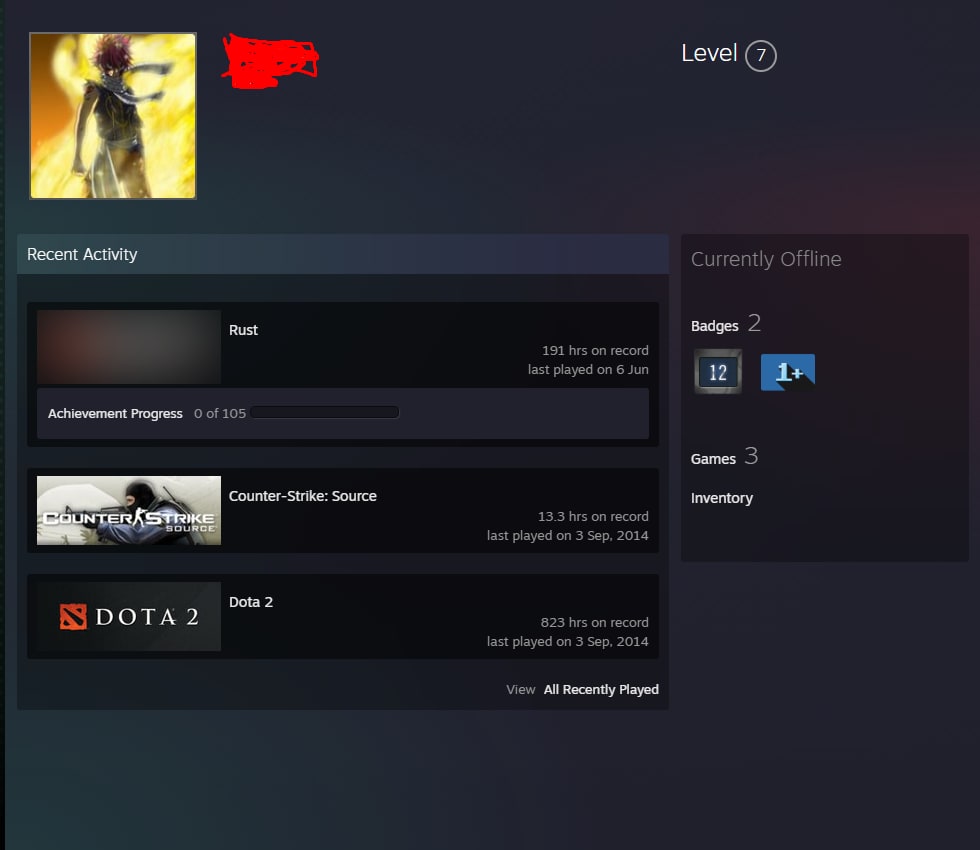Open the Rust game title link

243,330
